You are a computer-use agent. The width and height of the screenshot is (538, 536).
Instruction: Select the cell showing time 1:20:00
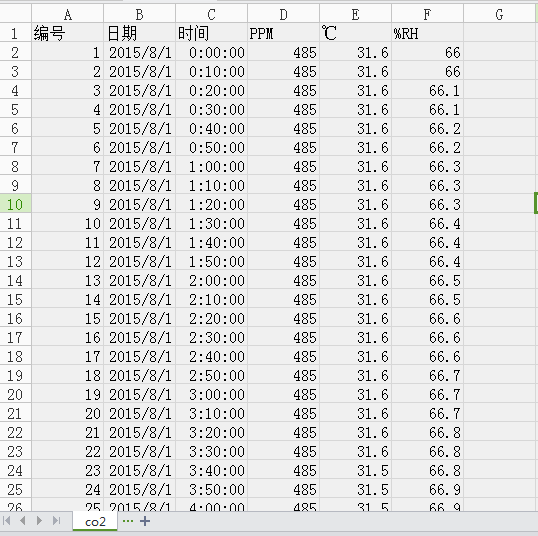point(211,205)
